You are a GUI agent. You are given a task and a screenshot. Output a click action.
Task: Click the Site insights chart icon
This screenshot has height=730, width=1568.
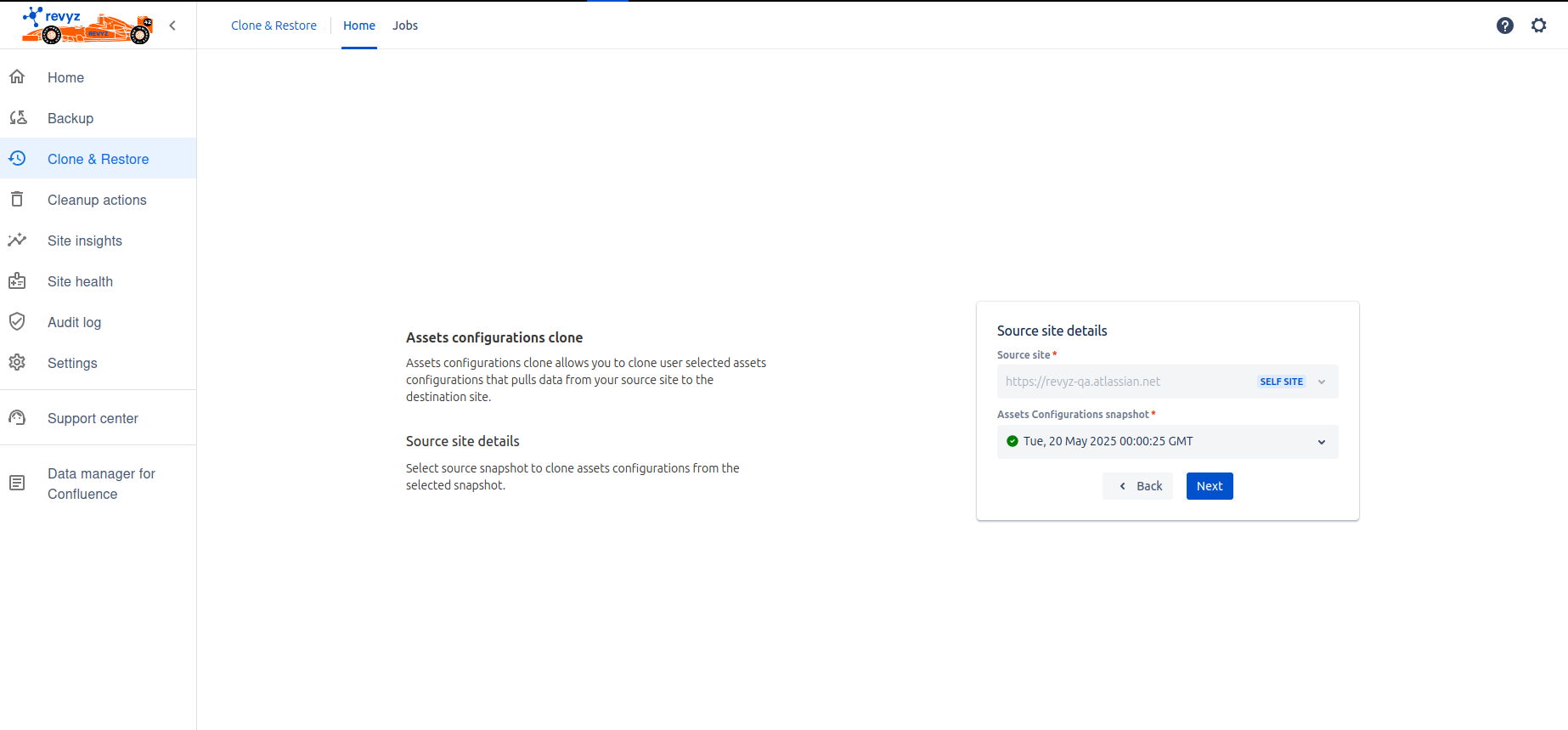pyautogui.click(x=17, y=241)
